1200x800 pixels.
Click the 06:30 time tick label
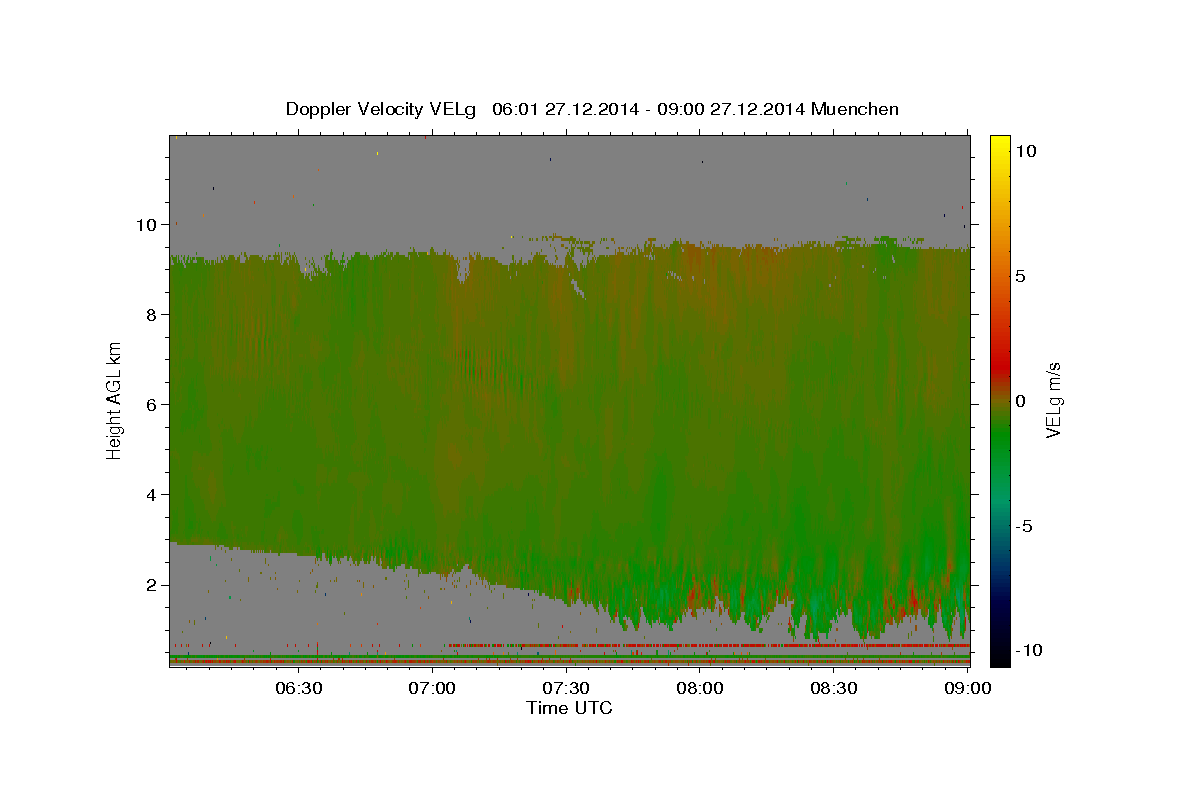click(298, 689)
